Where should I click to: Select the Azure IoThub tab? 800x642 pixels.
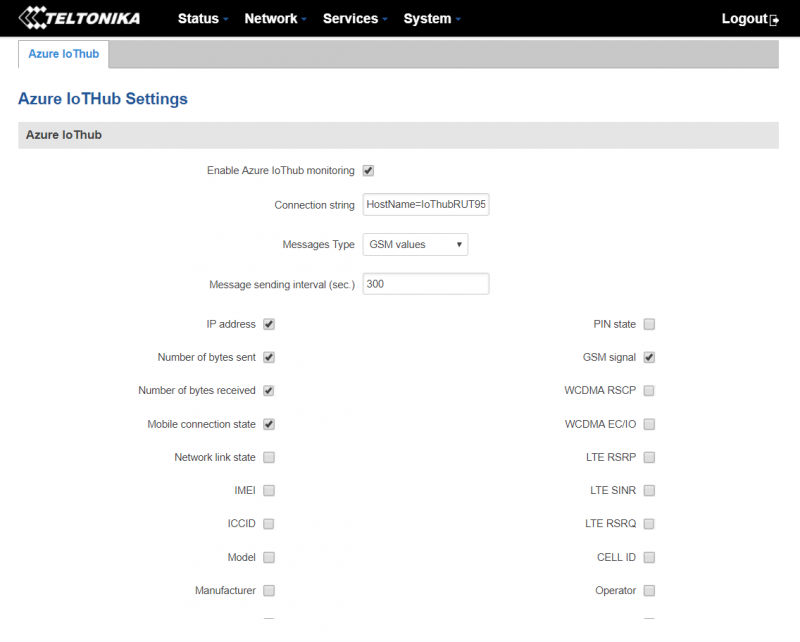(x=64, y=54)
